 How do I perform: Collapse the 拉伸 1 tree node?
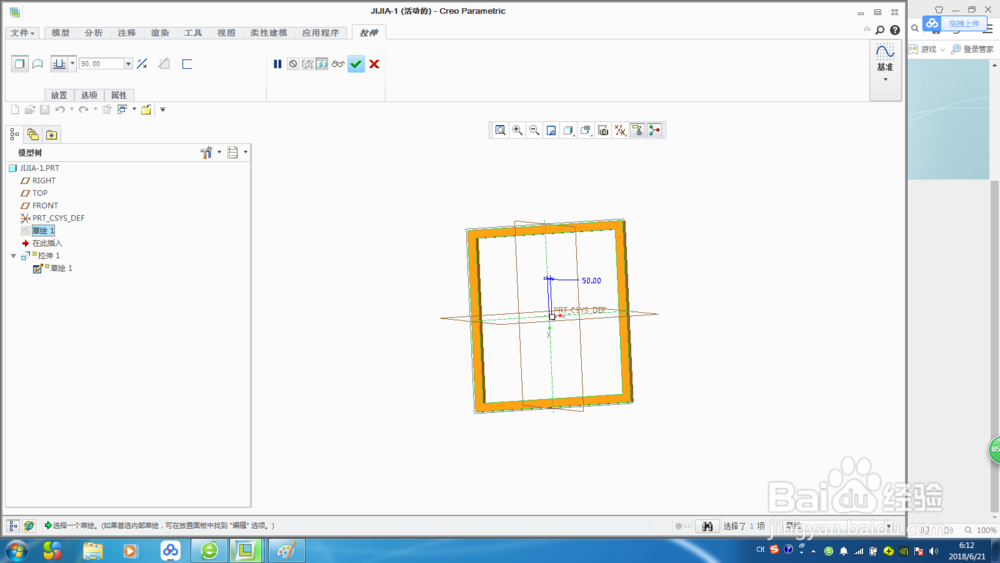(13, 256)
